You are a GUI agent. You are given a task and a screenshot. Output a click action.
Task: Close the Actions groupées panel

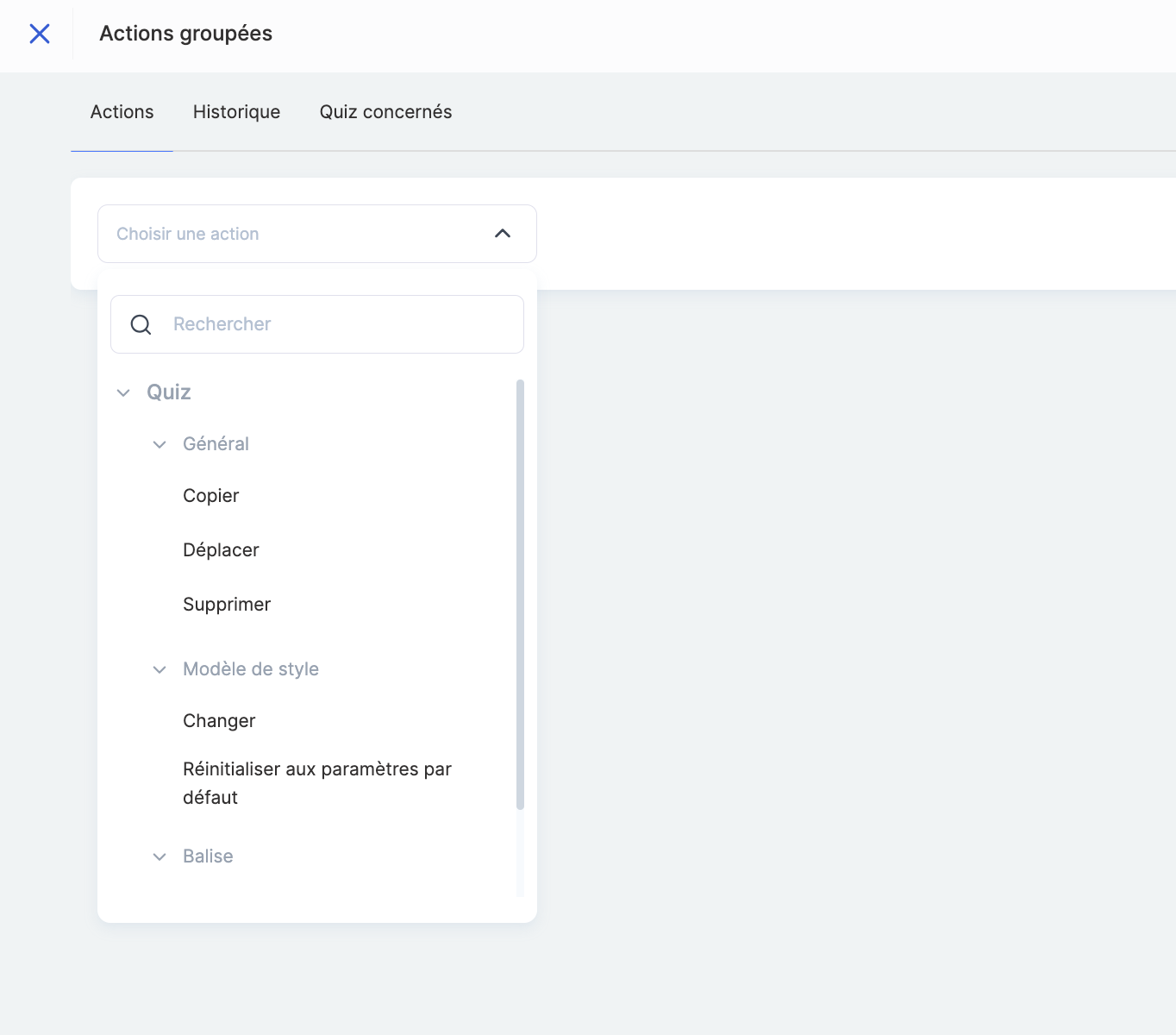40,34
